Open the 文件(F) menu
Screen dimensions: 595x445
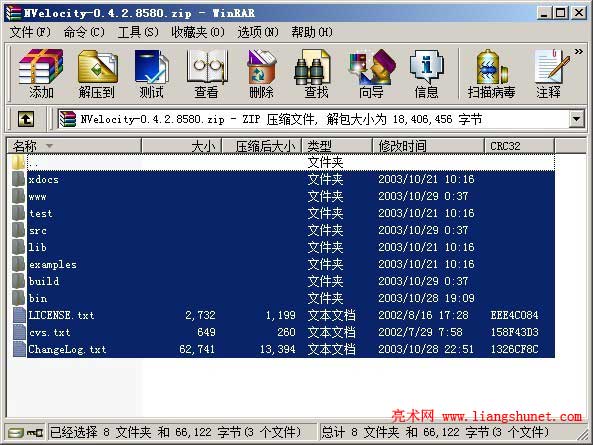coord(30,32)
